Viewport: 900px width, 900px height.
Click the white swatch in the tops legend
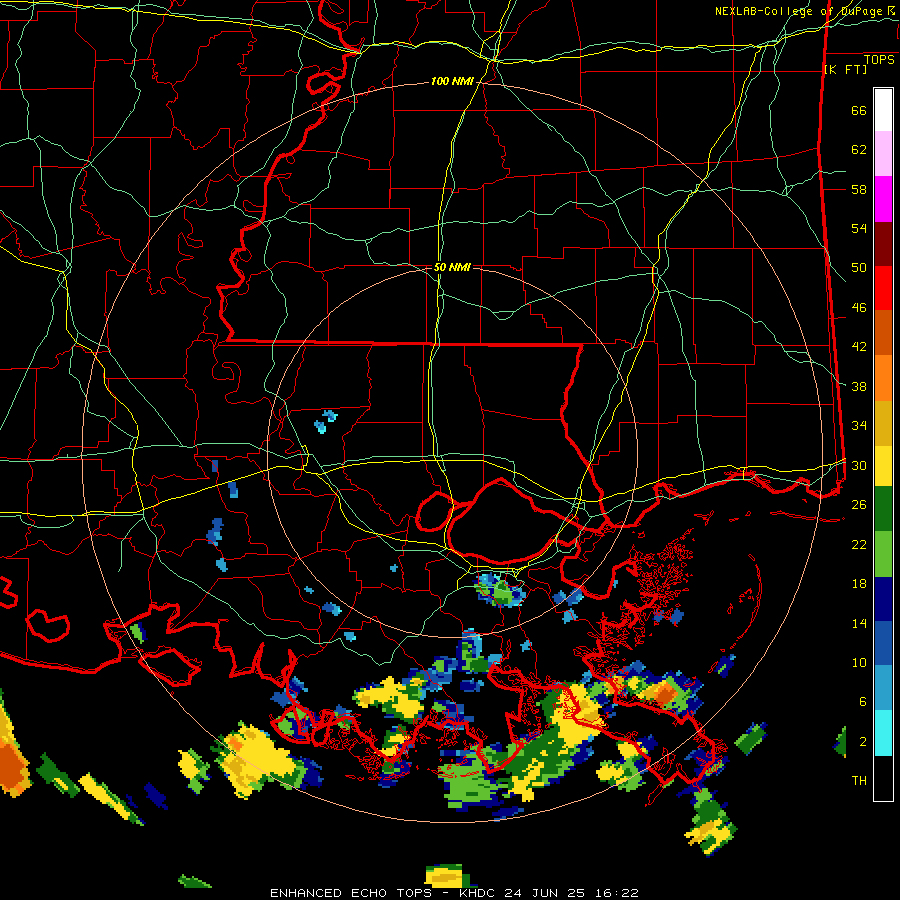tap(883, 110)
